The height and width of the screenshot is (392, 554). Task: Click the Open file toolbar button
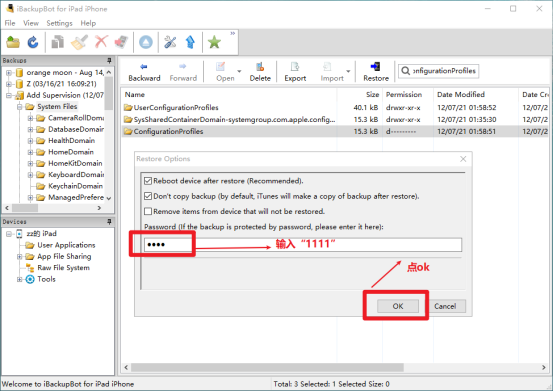coord(225,72)
